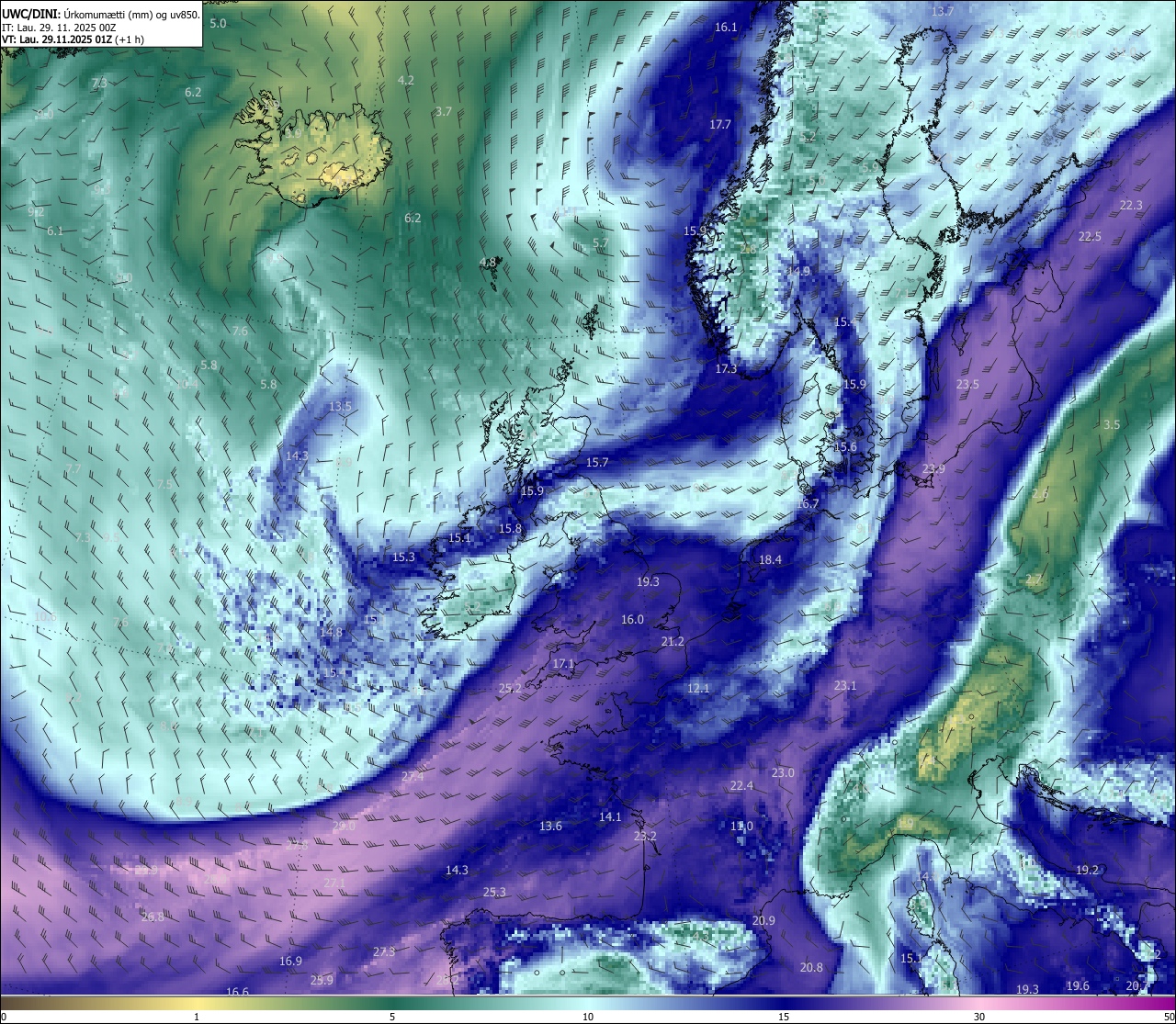This screenshot has height=1024, width=1176.
Task: Click the 'IT: Lau. 29. 11. 2025 00Z' line
Action: pos(59,28)
